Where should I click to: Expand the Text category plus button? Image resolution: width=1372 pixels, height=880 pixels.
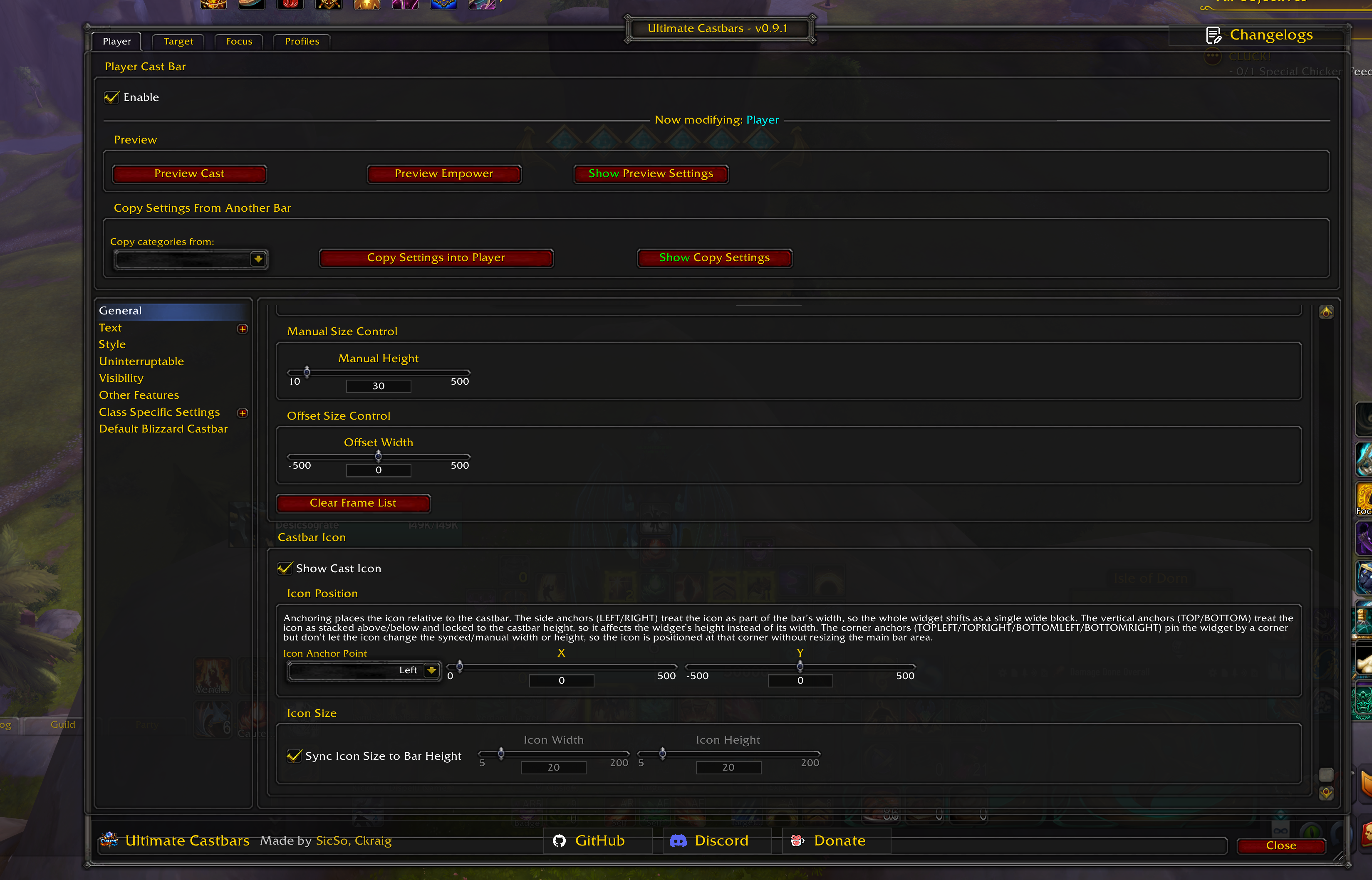point(243,329)
